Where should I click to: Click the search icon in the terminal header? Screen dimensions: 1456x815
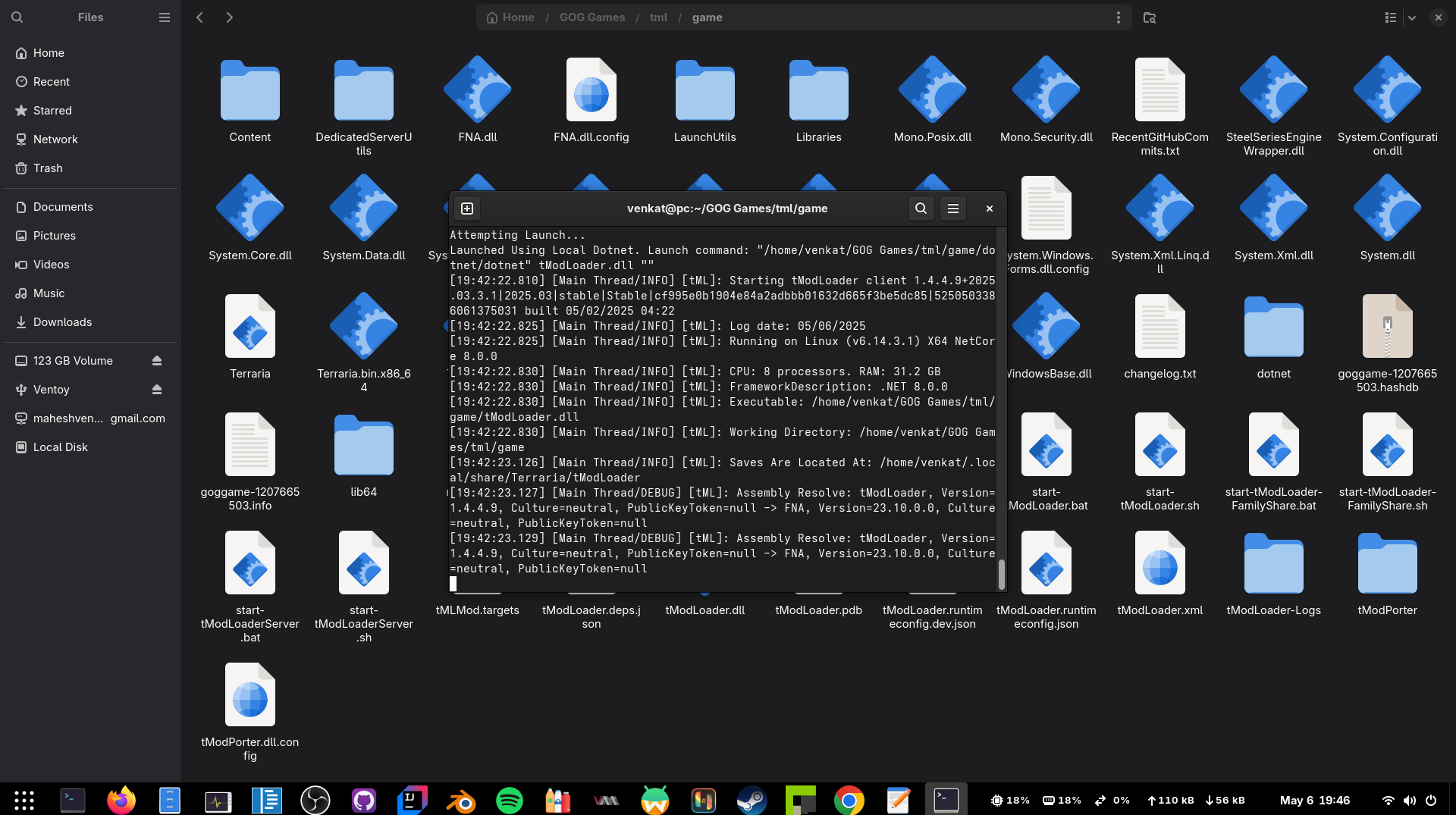coord(920,208)
